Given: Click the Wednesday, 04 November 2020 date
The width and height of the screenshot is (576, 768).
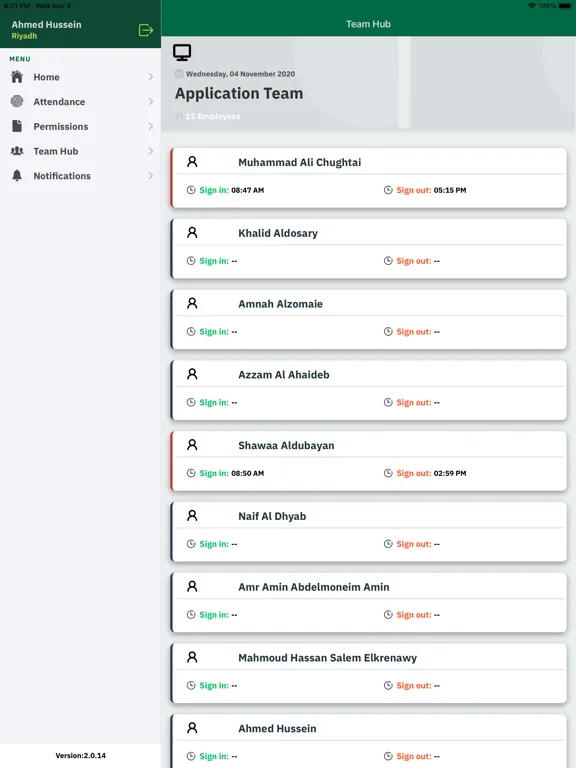Looking at the screenshot, I should [240, 74].
